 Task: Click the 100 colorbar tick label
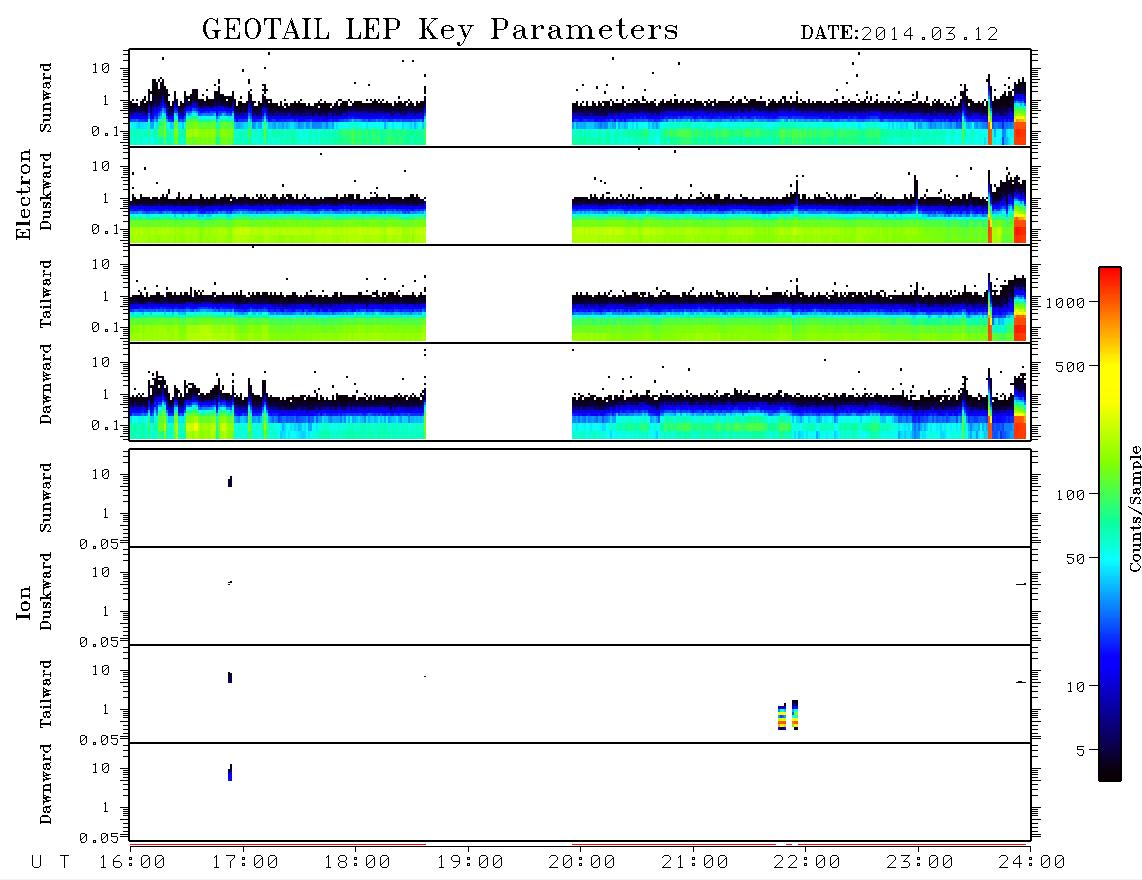click(1070, 495)
